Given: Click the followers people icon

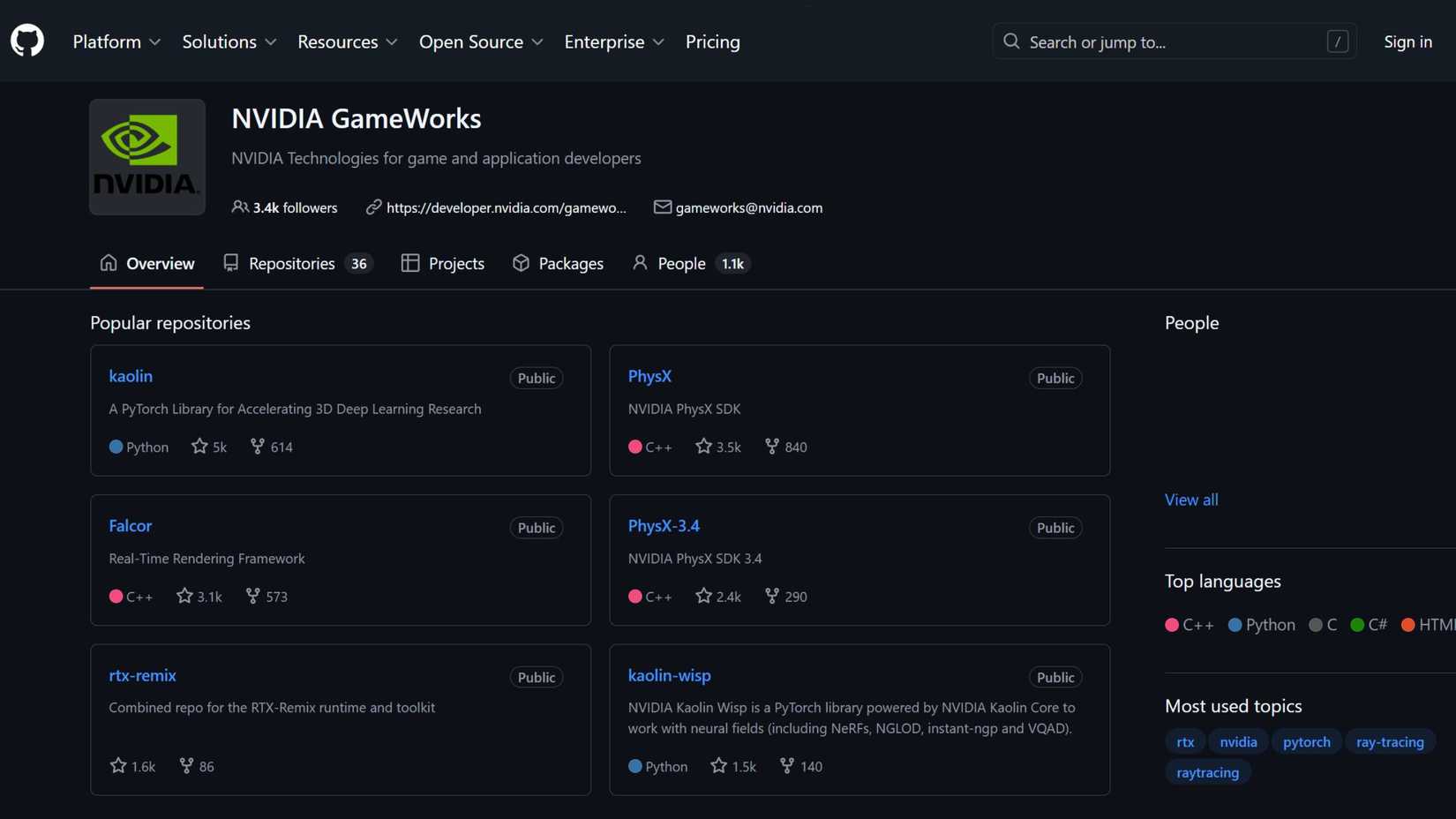Looking at the screenshot, I should coord(239,207).
